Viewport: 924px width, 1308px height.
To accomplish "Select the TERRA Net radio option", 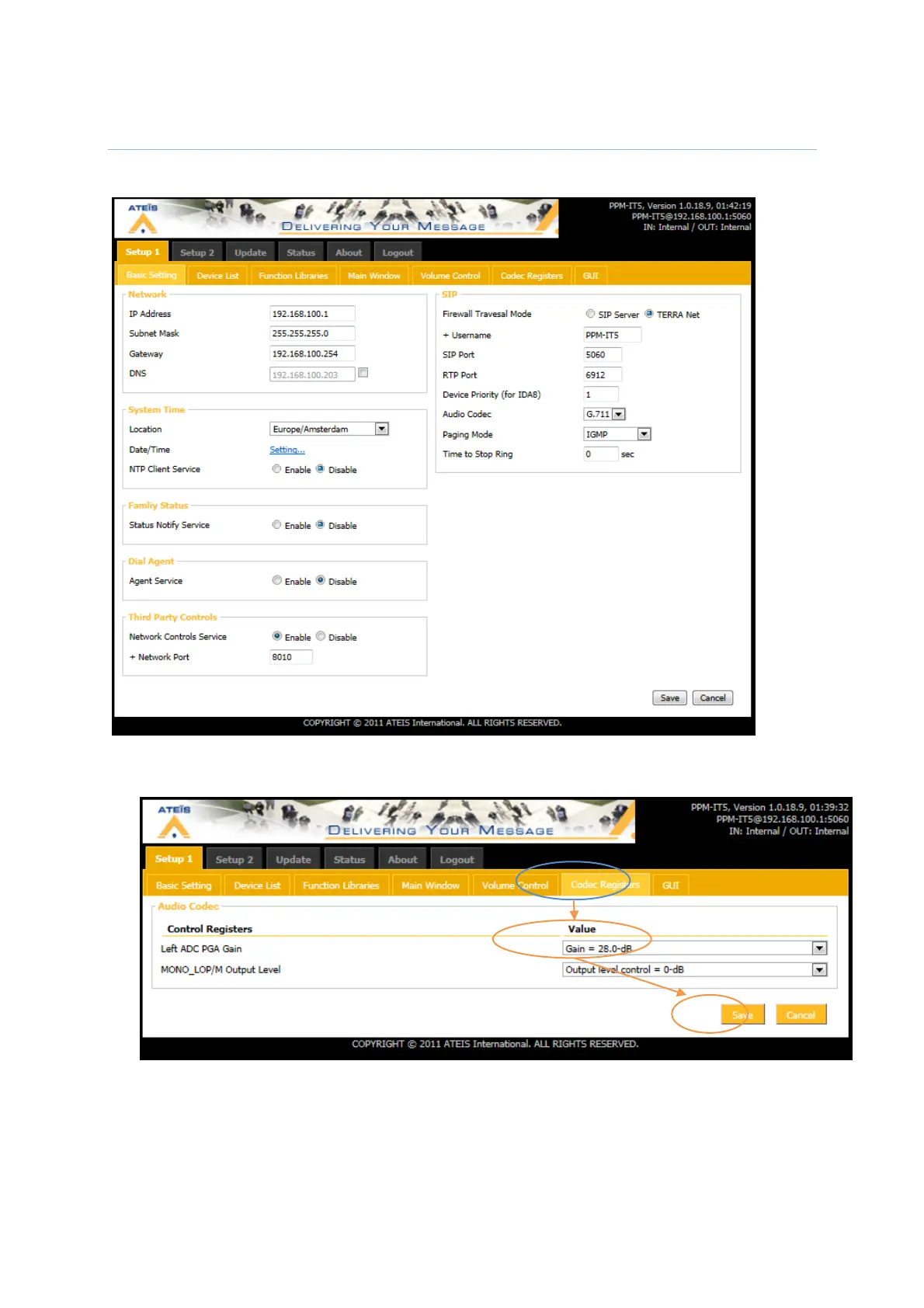I will tap(649, 314).
